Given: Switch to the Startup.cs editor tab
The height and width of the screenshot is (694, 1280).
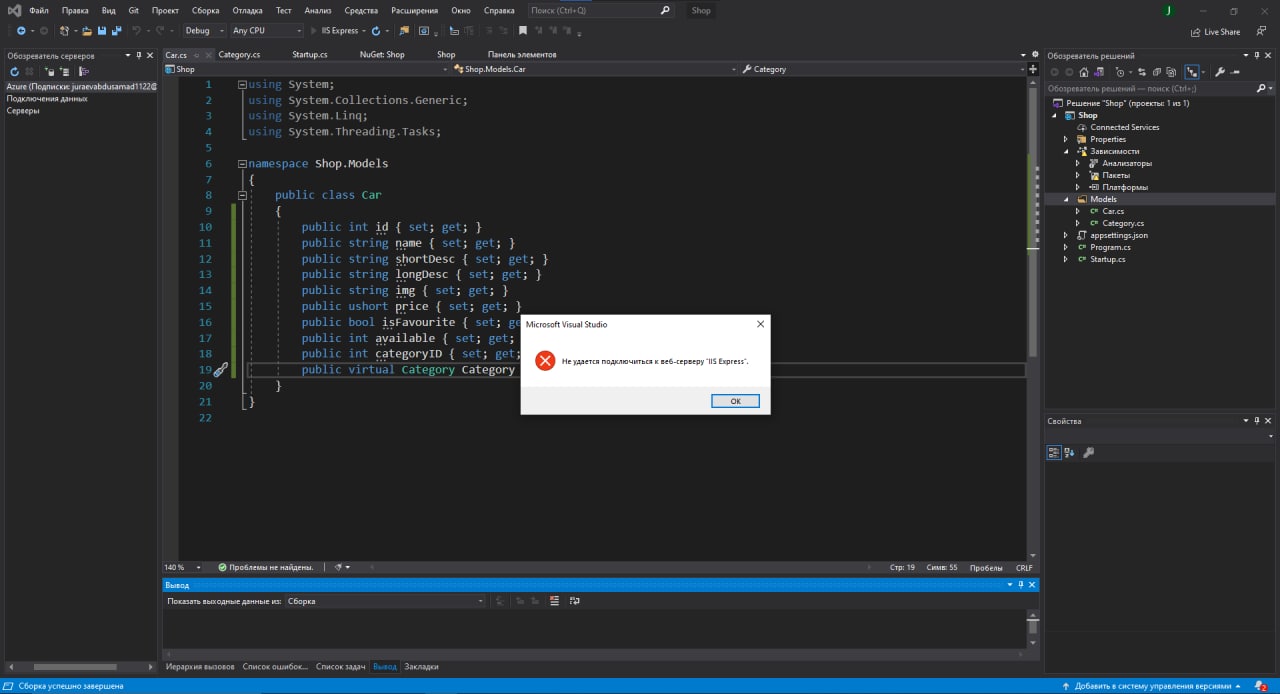Looking at the screenshot, I should click(310, 55).
